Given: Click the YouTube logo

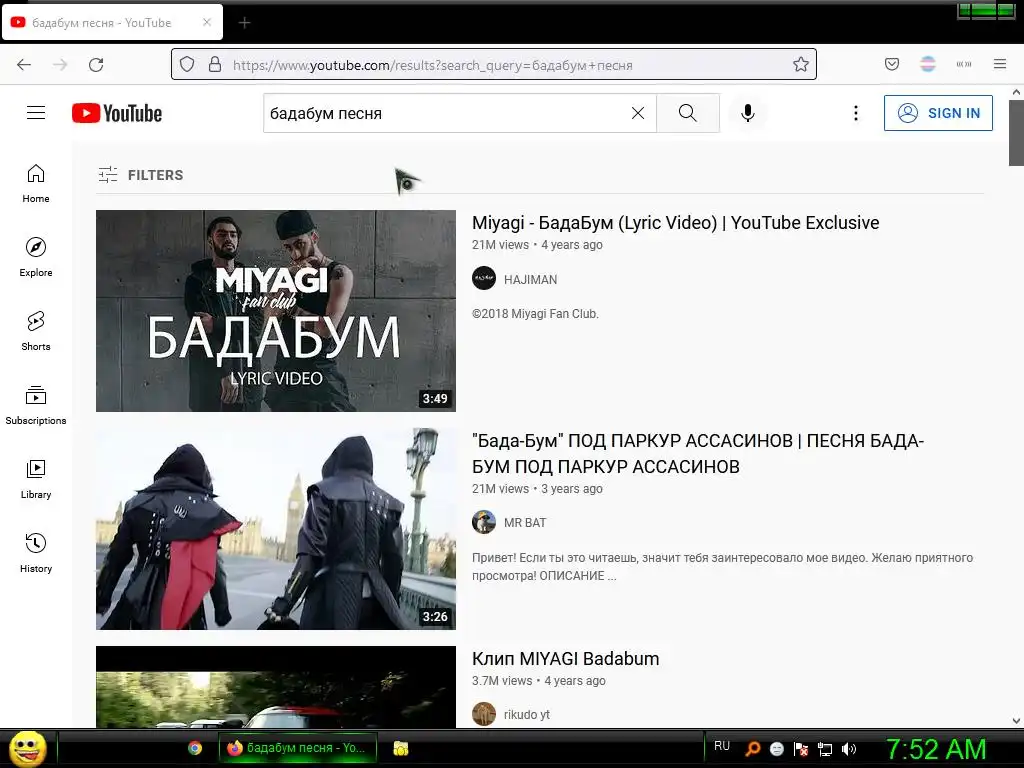Looking at the screenshot, I should [117, 113].
